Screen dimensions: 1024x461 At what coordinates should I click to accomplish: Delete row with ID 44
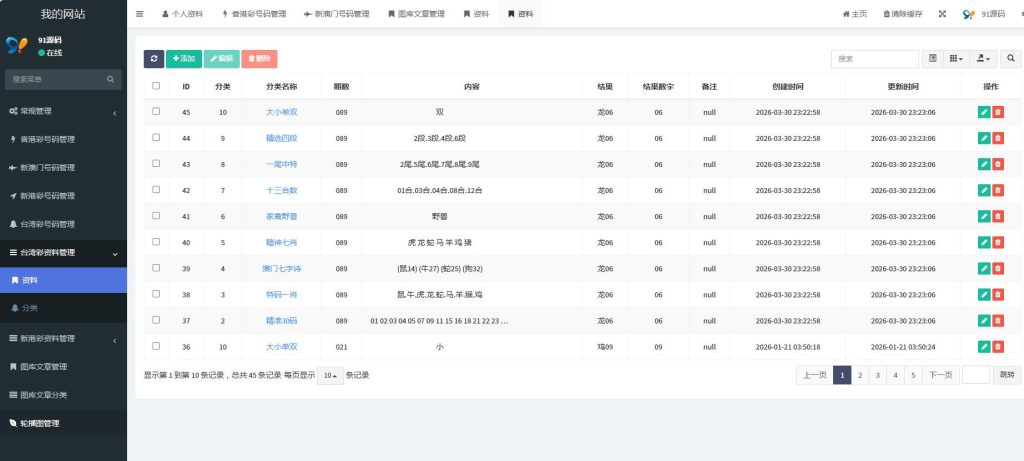tap(998, 138)
